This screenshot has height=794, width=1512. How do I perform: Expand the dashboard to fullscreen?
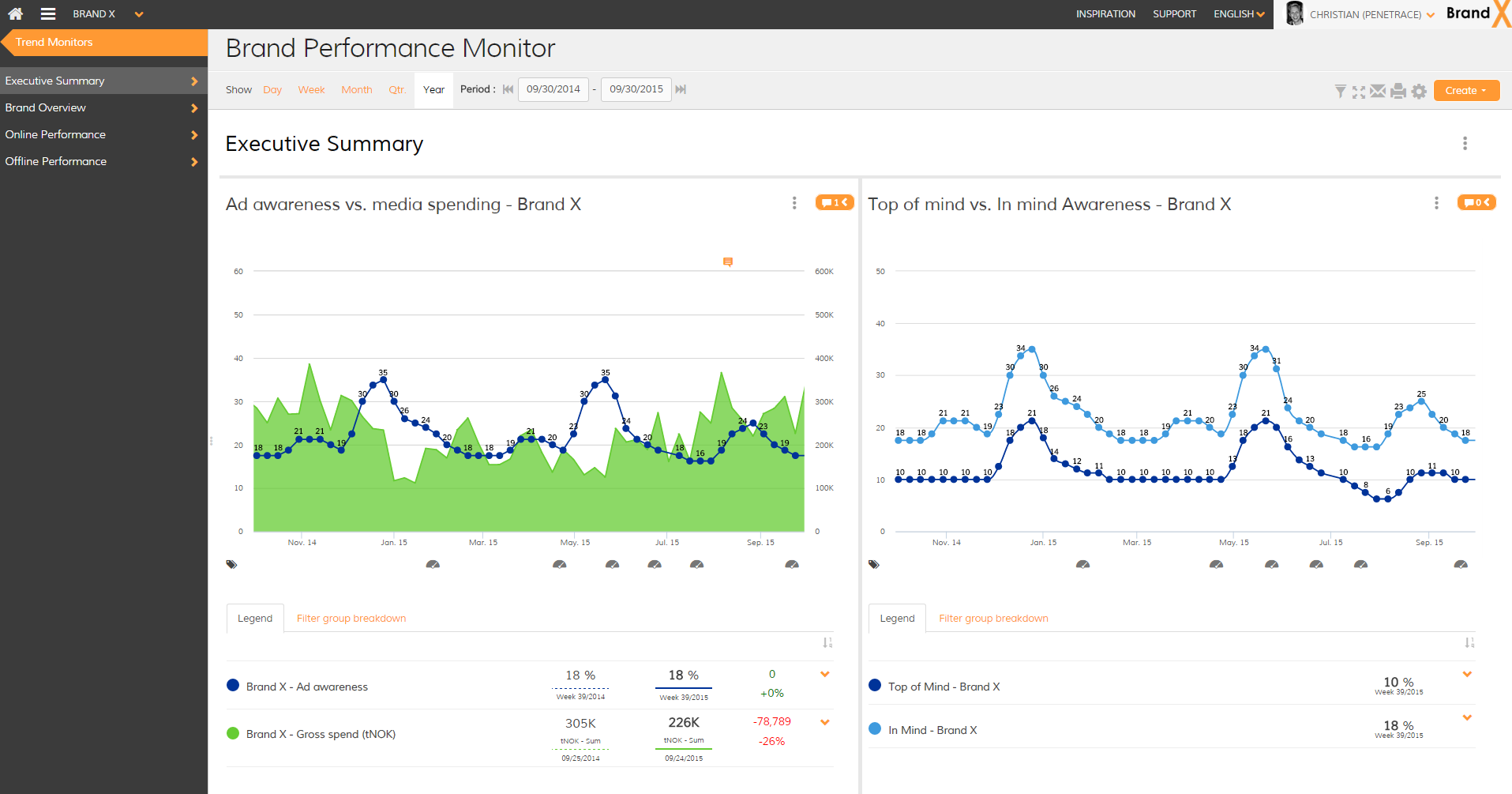click(1358, 92)
